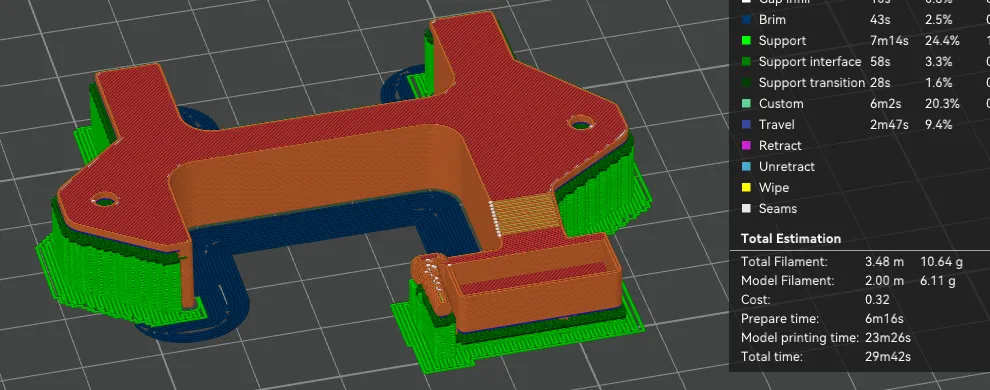
Task: Click the dark green Support transition swatch
Action: [746, 83]
